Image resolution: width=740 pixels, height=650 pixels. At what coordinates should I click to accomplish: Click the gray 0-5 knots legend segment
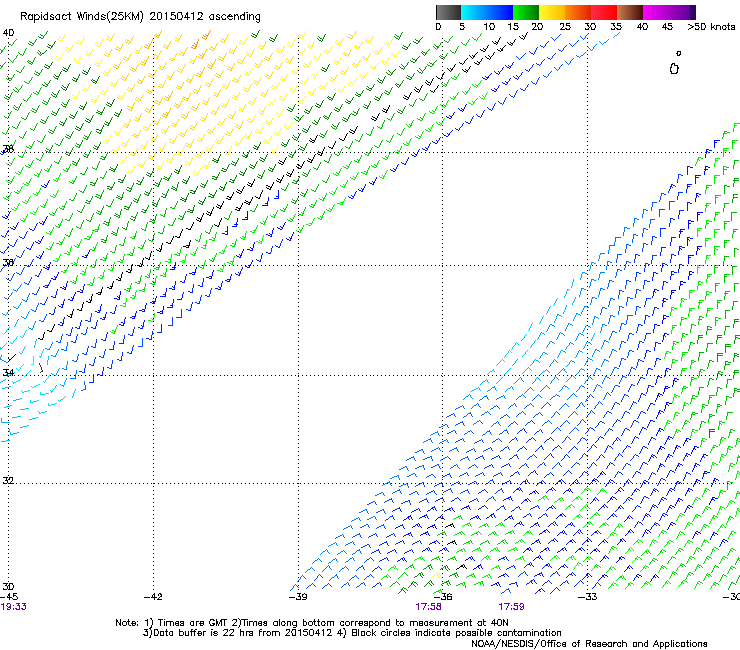(x=448, y=12)
